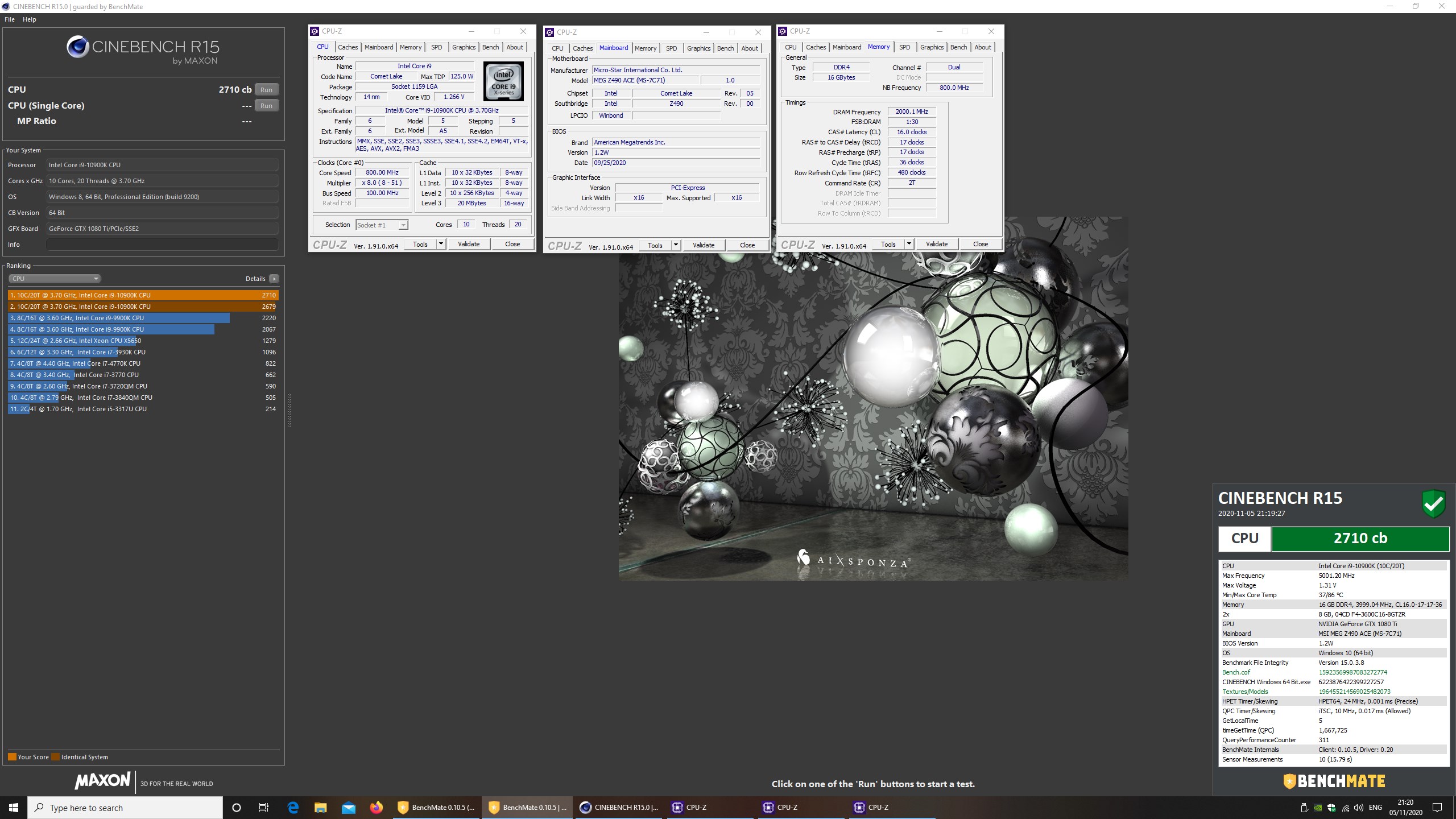The height and width of the screenshot is (819, 1456).
Task: Switch to SPD tab in Memory CPU-Z window
Action: coord(905,47)
